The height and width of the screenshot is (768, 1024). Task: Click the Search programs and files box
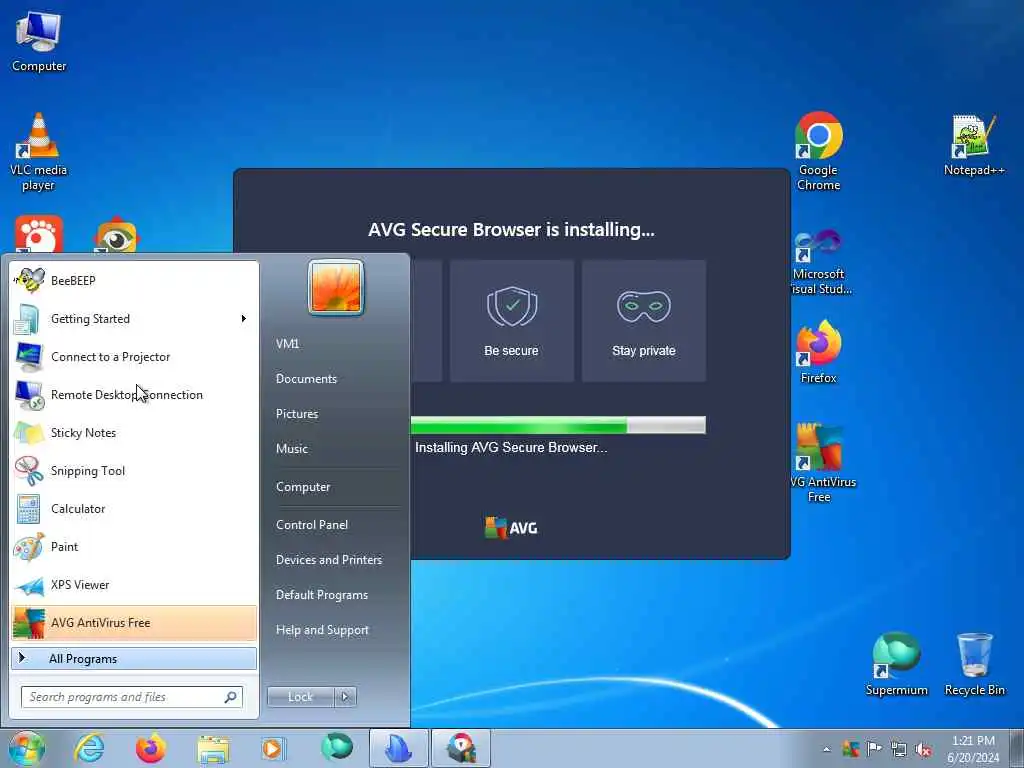(132, 697)
